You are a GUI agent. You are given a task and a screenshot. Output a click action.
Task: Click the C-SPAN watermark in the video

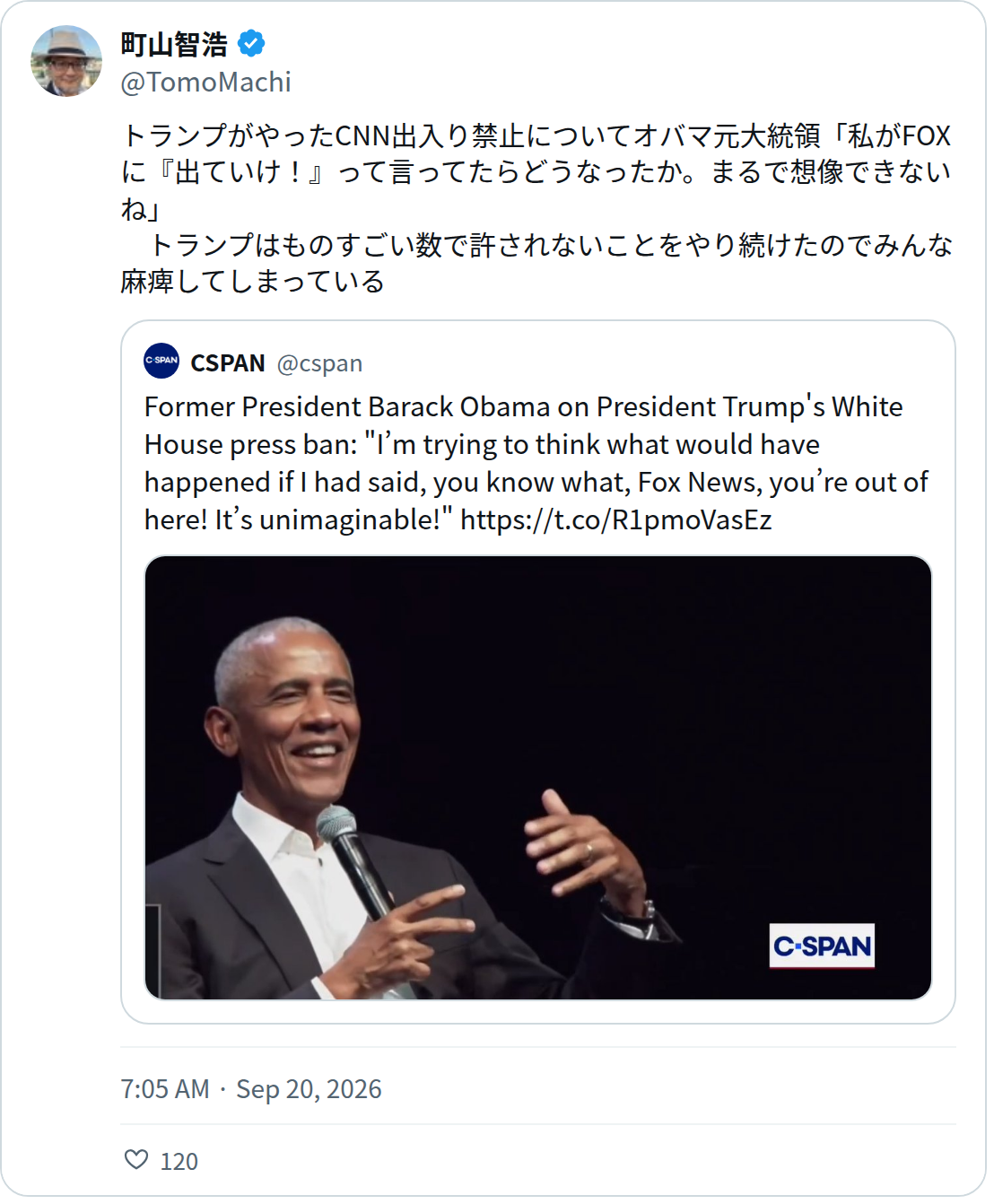pos(822,946)
